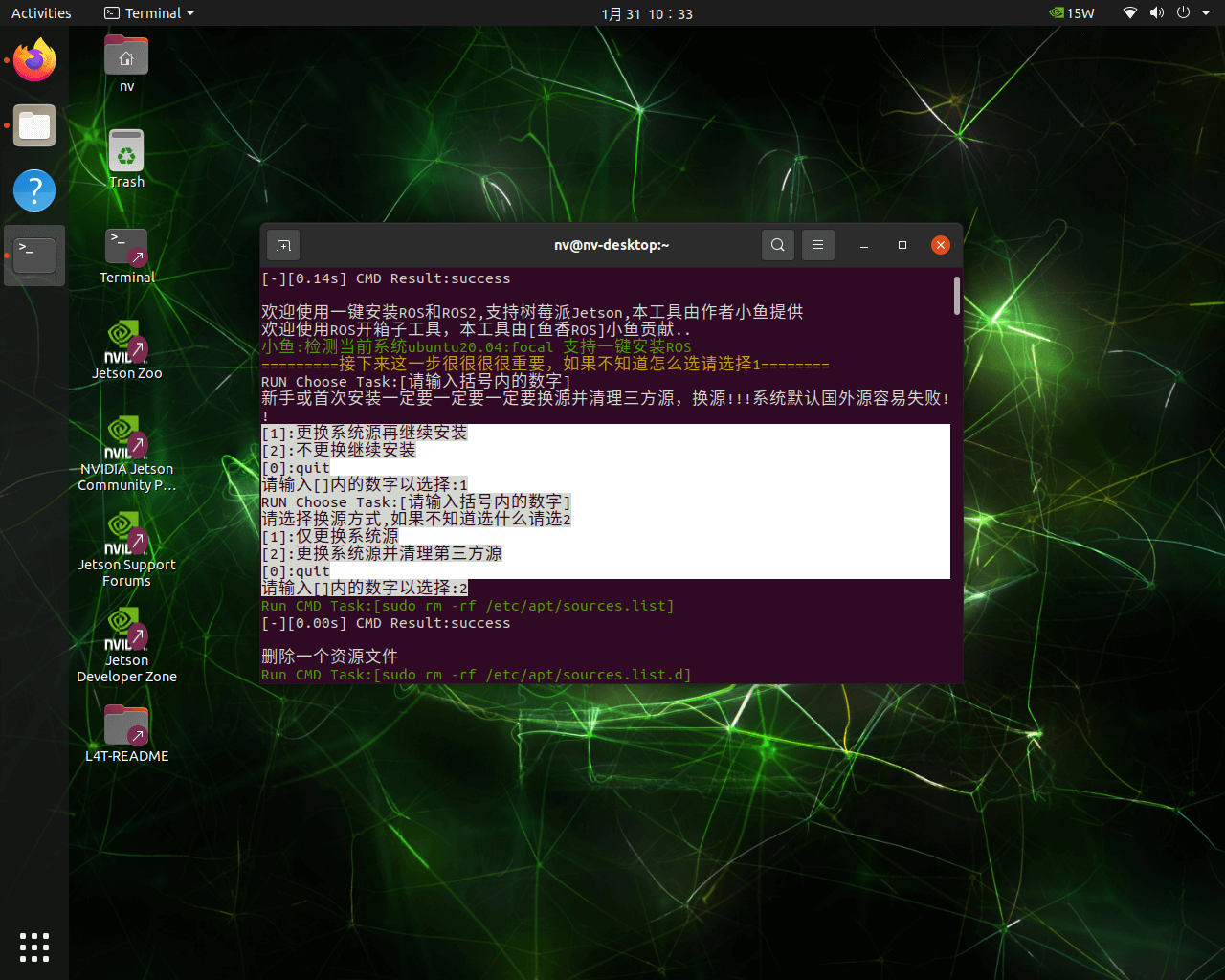Expand the Terminal app menu
The image size is (1225, 980).
149,13
